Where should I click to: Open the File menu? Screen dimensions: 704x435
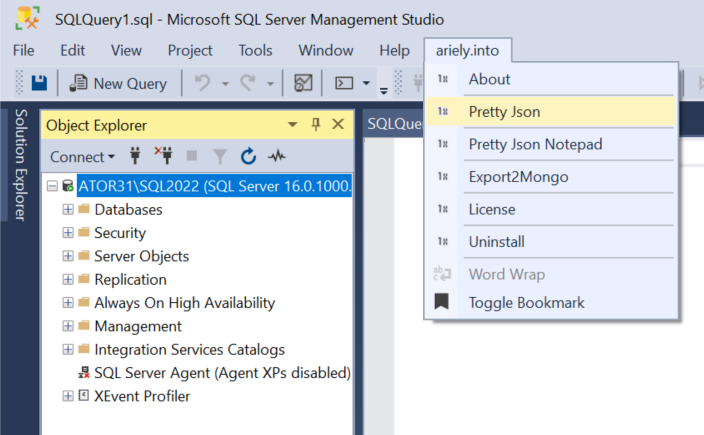tap(23, 50)
